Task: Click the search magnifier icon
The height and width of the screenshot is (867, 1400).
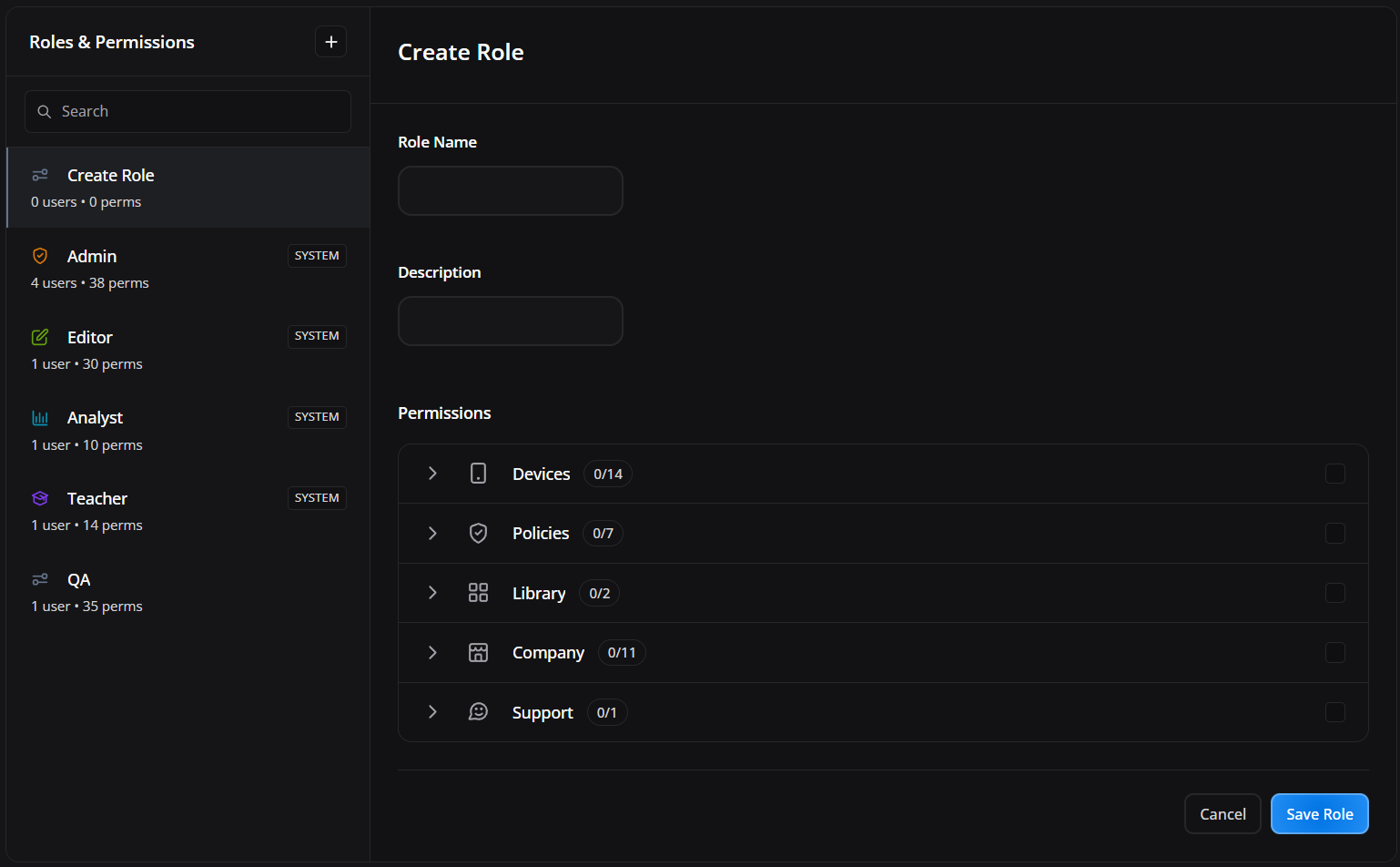Action: point(44,111)
